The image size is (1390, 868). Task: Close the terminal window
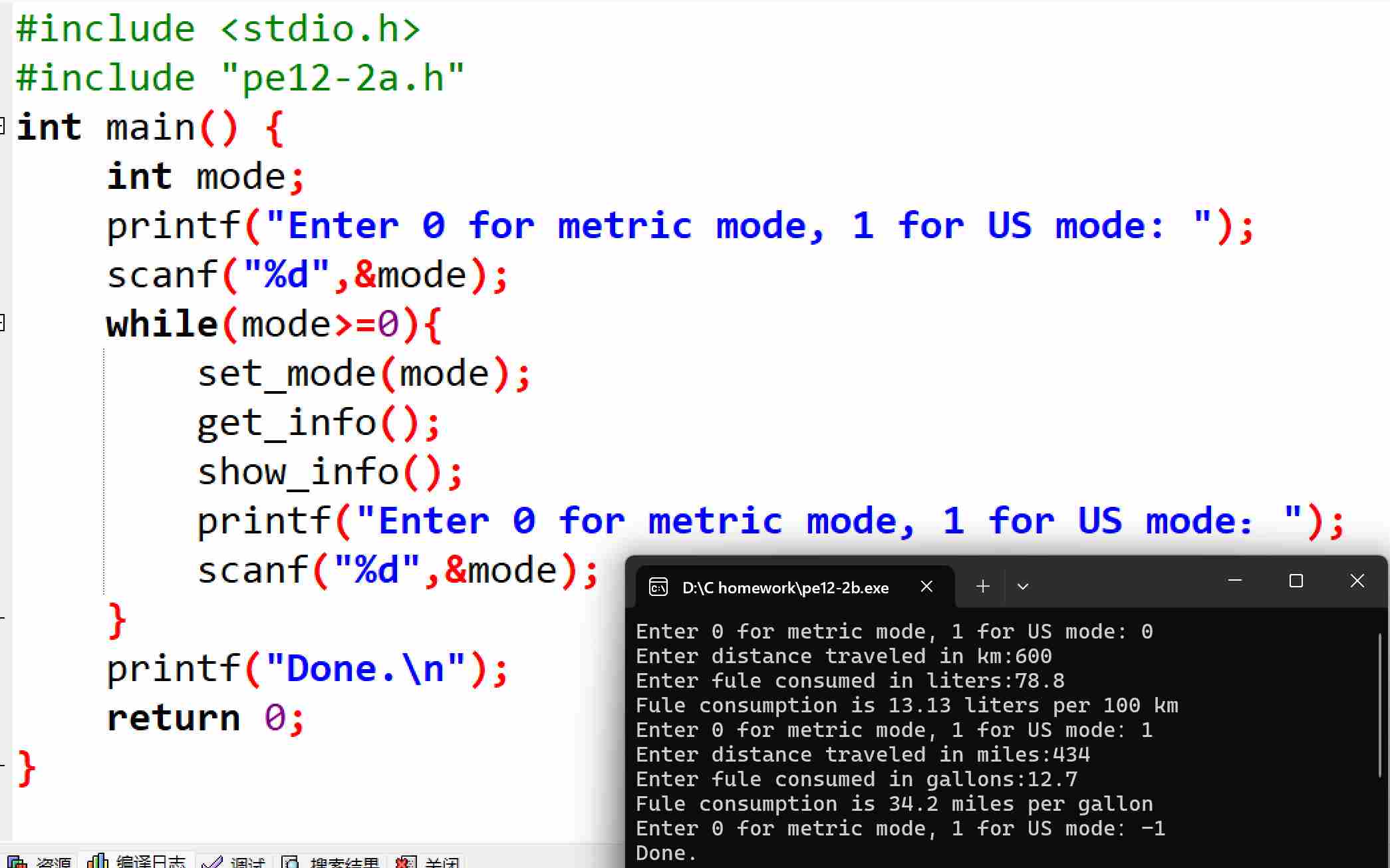click(x=1357, y=581)
